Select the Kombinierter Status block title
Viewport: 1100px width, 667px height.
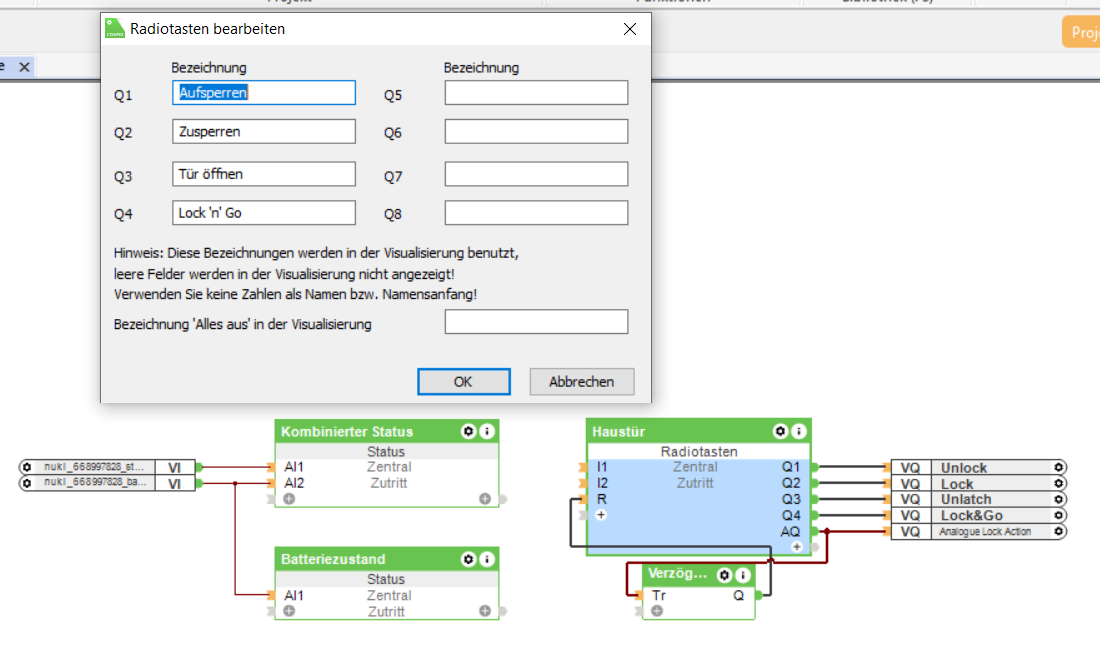pos(347,431)
